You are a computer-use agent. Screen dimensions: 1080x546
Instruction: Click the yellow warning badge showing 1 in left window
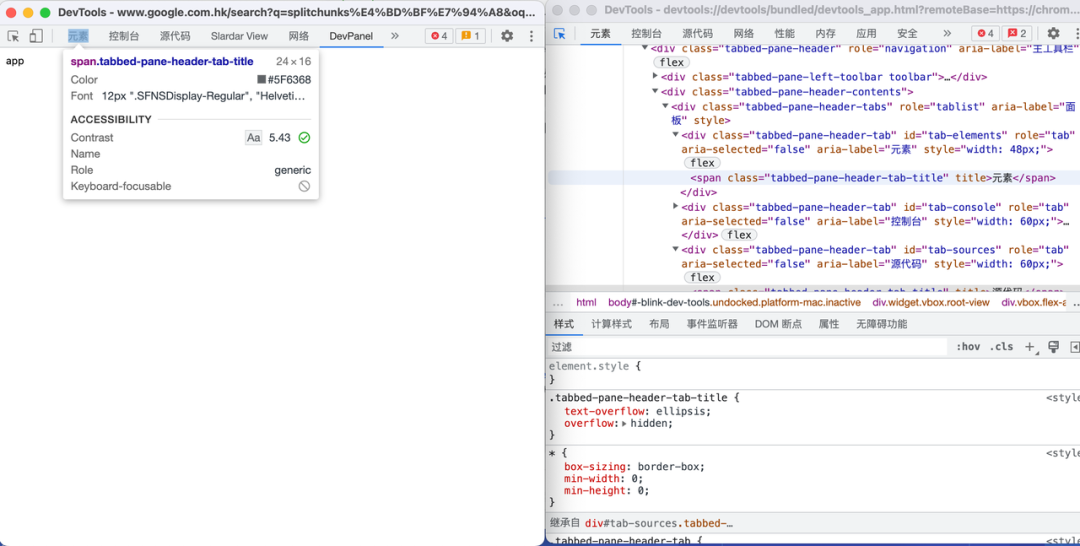tap(470, 36)
